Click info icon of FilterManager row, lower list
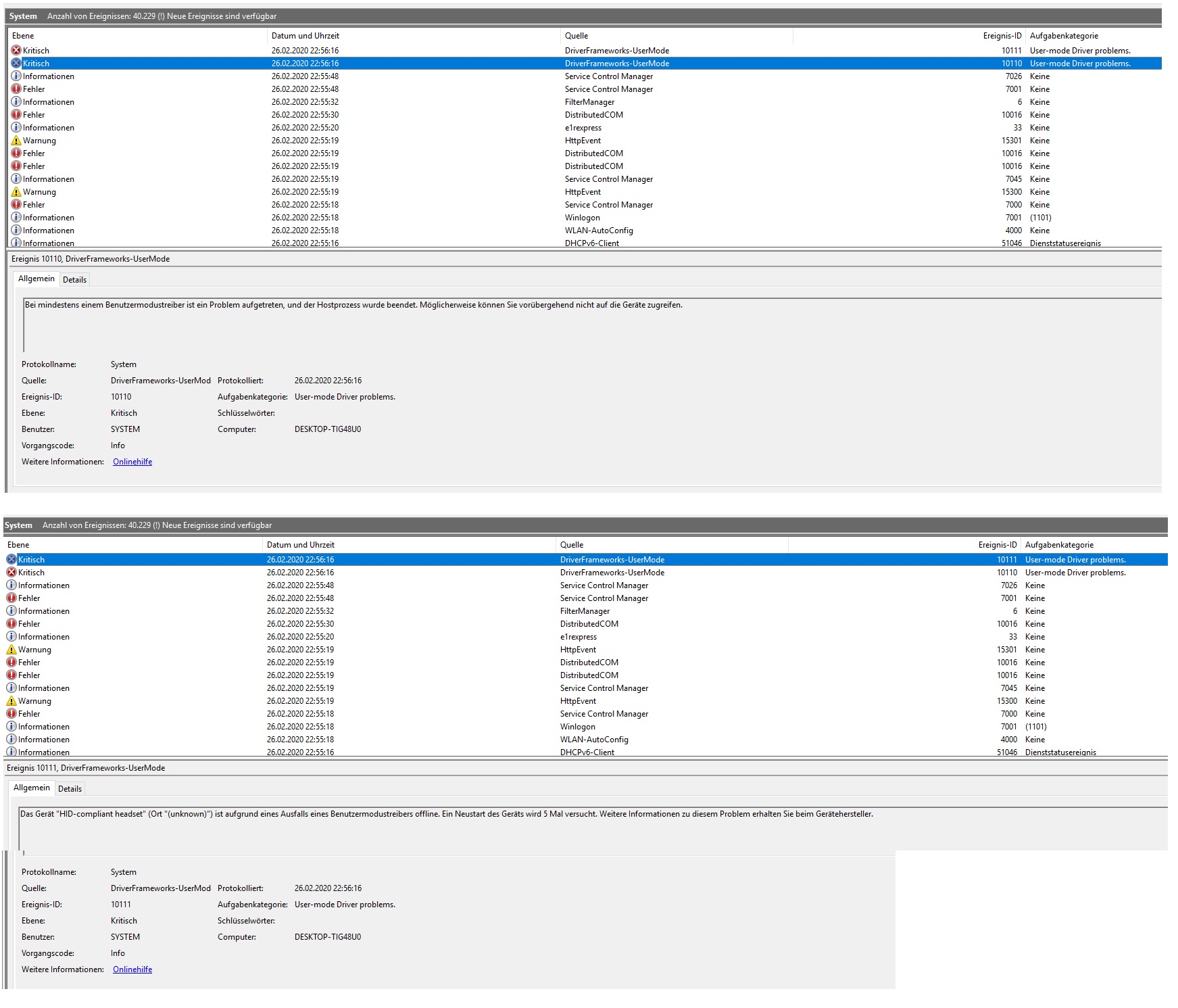 [11, 611]
